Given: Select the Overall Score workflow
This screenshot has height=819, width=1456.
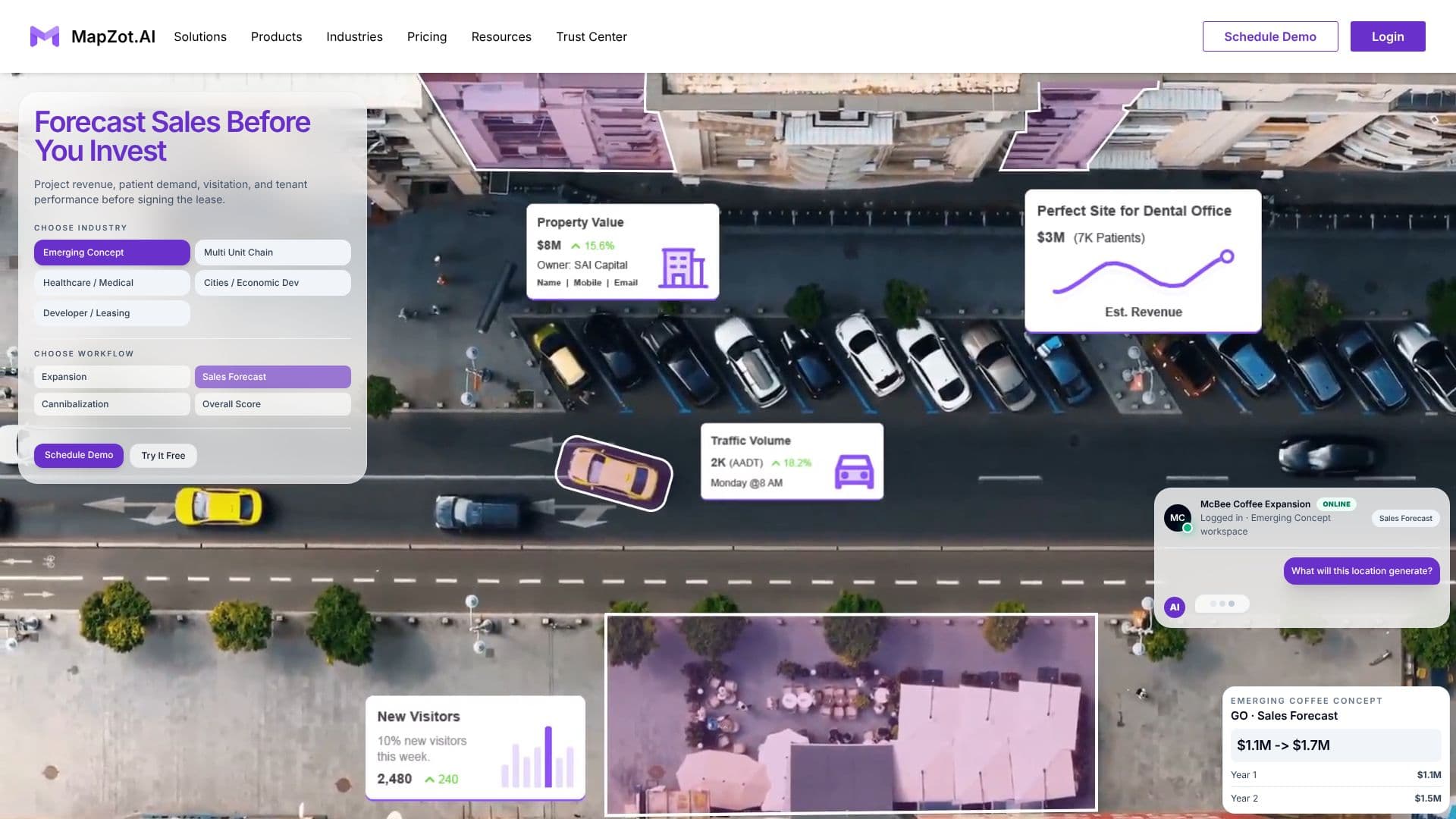Looking at the screenshot, I should (273, 404).
